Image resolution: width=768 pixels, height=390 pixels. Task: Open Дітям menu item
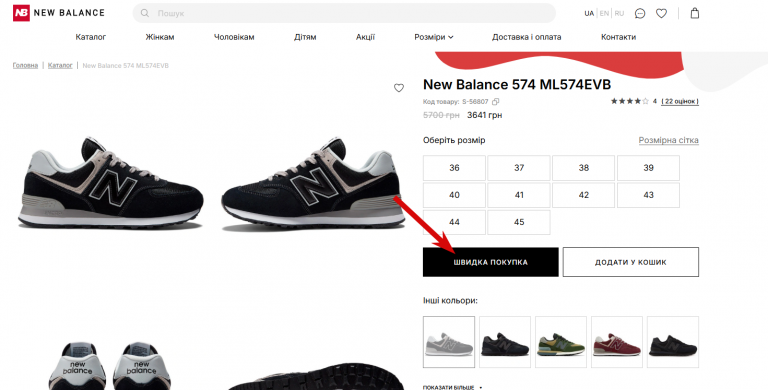coord(305,37)
